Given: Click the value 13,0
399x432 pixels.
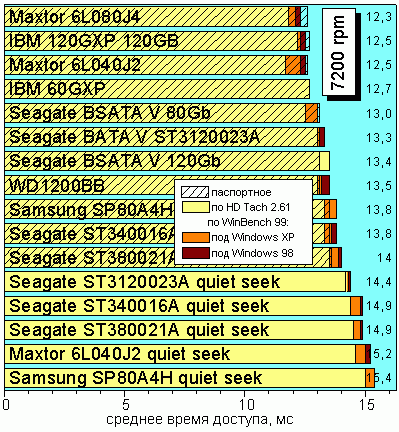Looking at the screenshot, I should (x=379, y=114).
